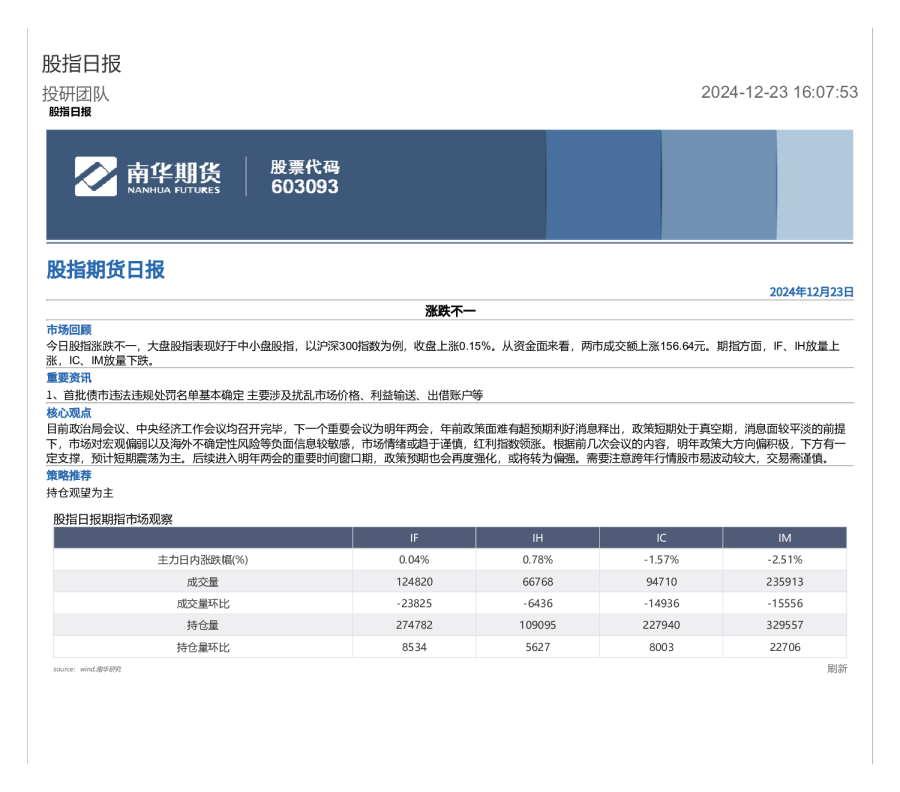Viewport: 900px width, 792px height.
Task: Click the 重要资讯 section heading
Action: click(69, 378)
